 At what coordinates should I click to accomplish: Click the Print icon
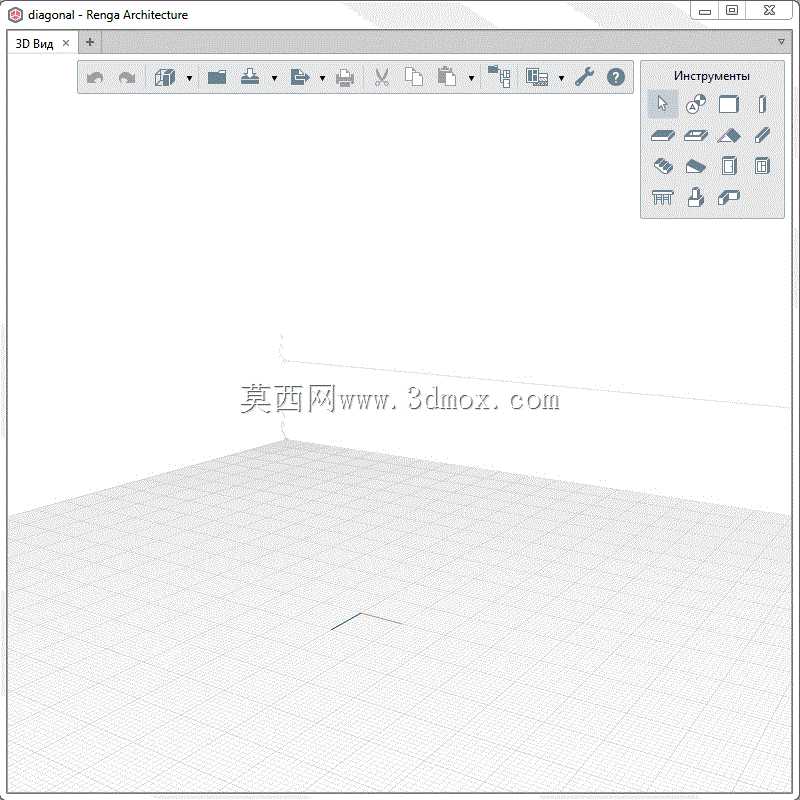345,78
